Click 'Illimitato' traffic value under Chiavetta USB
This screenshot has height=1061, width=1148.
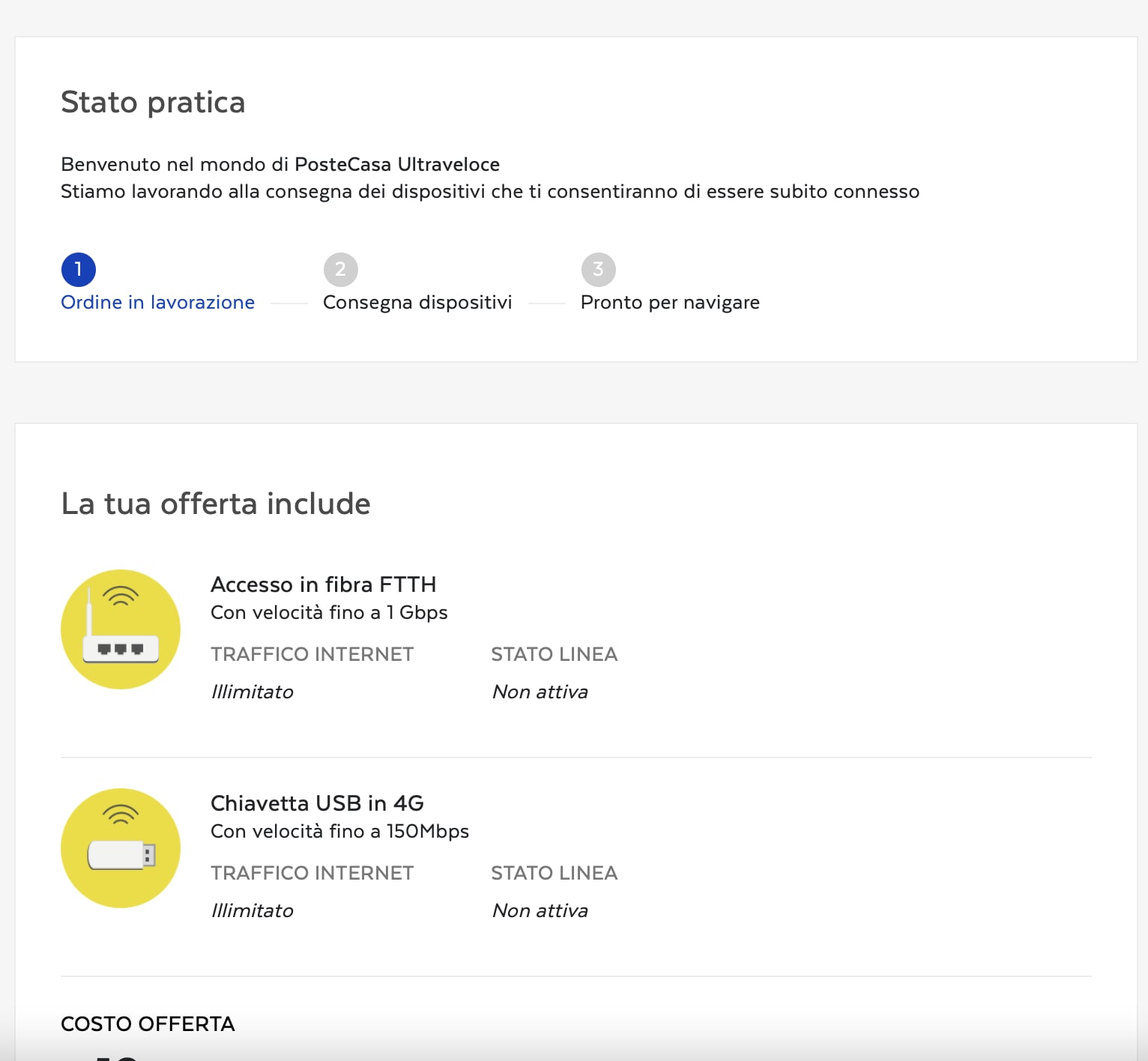pos(253,911)
